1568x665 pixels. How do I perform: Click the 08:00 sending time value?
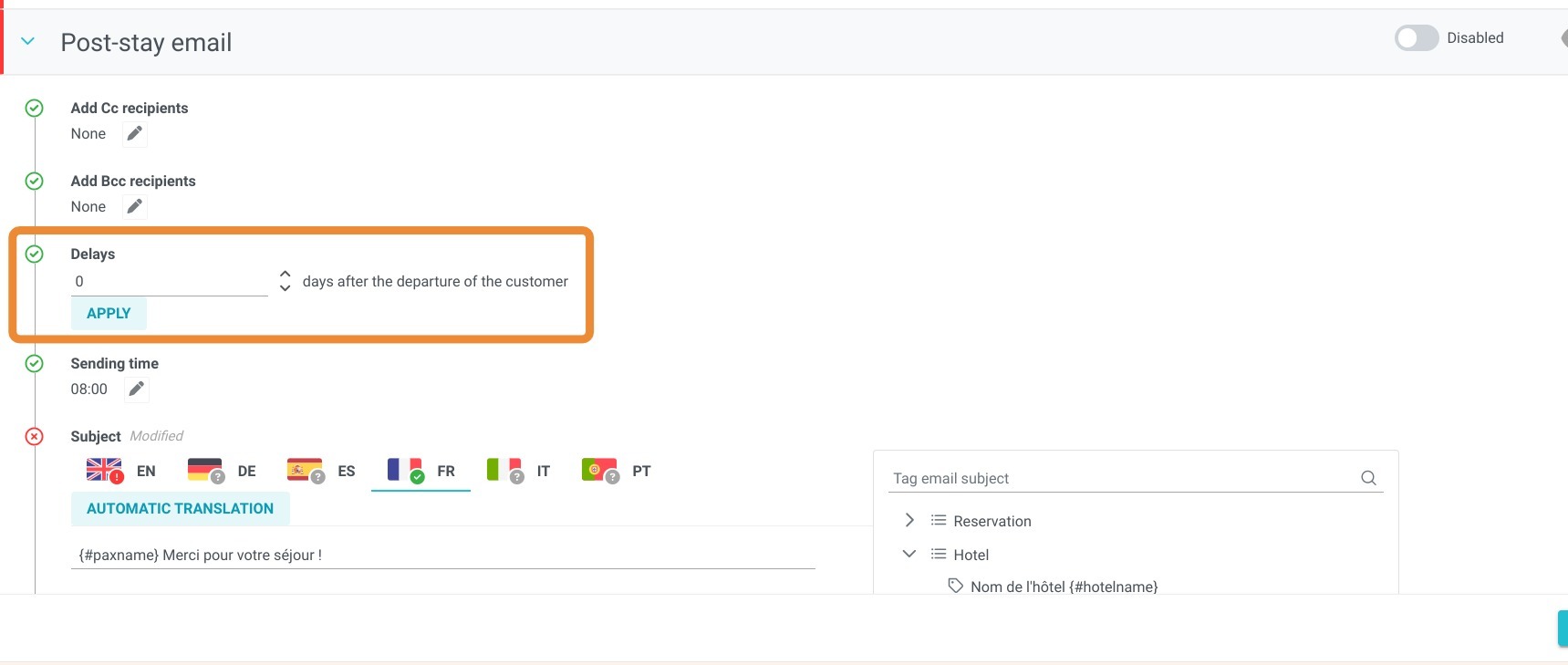89,390
